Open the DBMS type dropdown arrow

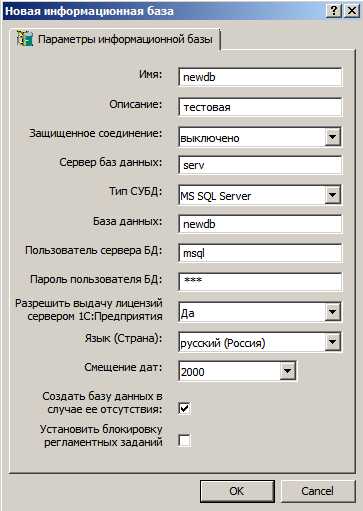click(332, 195)
